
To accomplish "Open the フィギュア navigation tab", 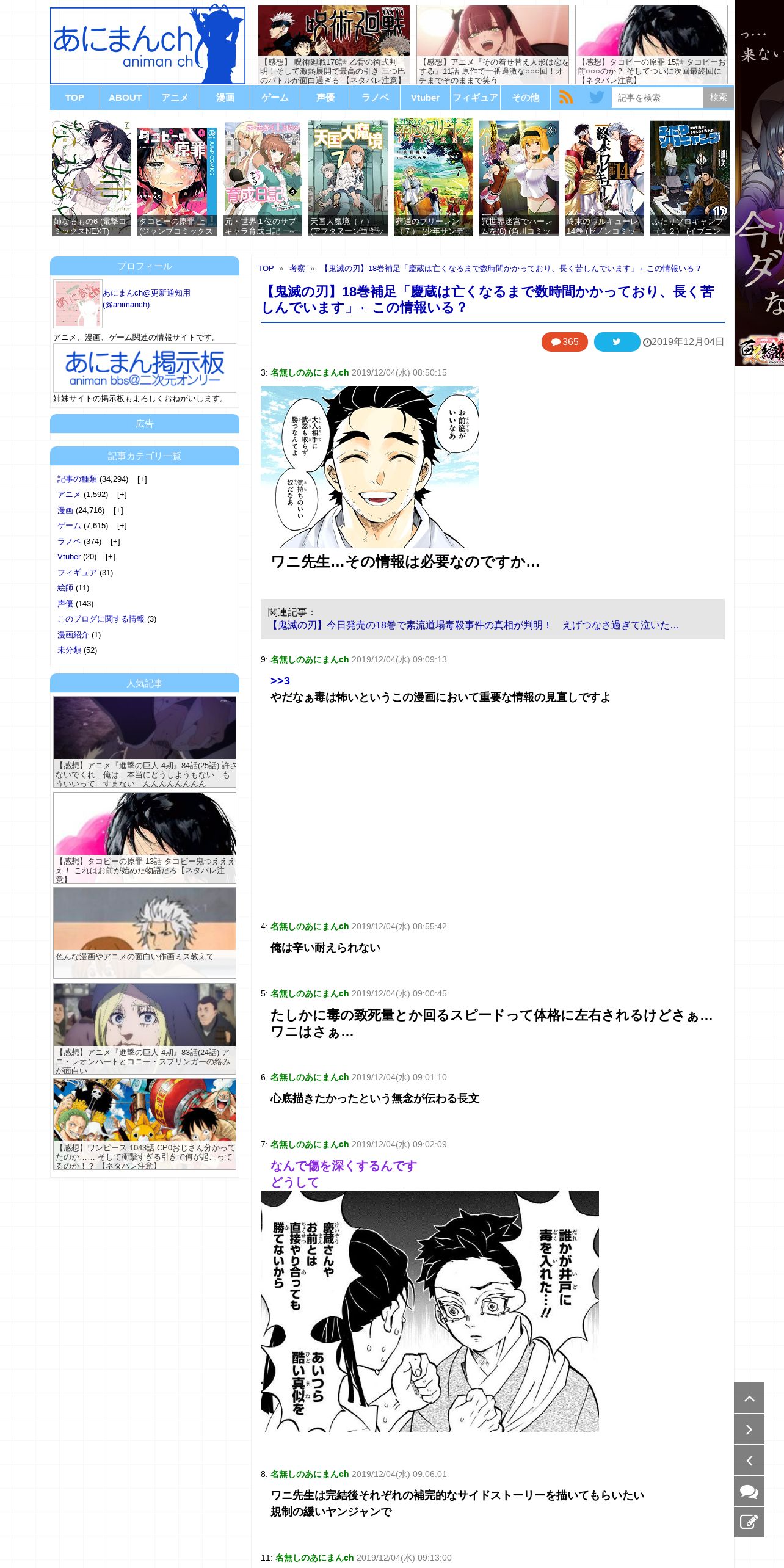I will coord(476,98).
